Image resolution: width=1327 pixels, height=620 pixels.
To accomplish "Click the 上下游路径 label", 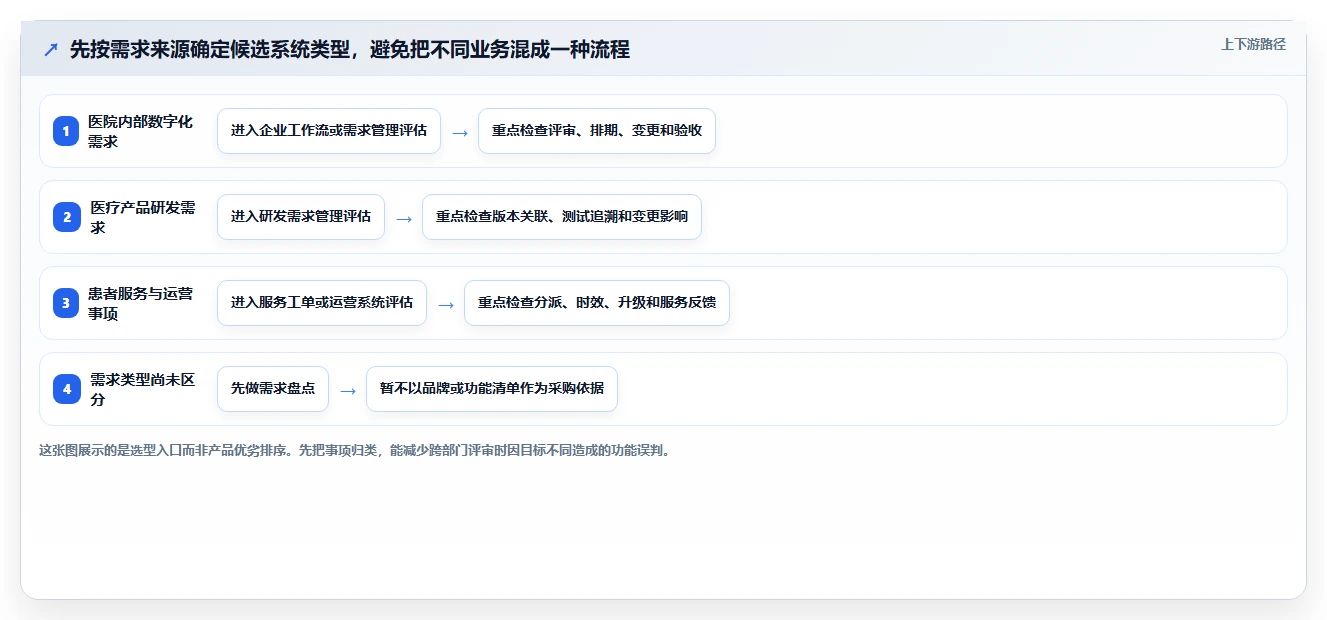I will 1253,45.
